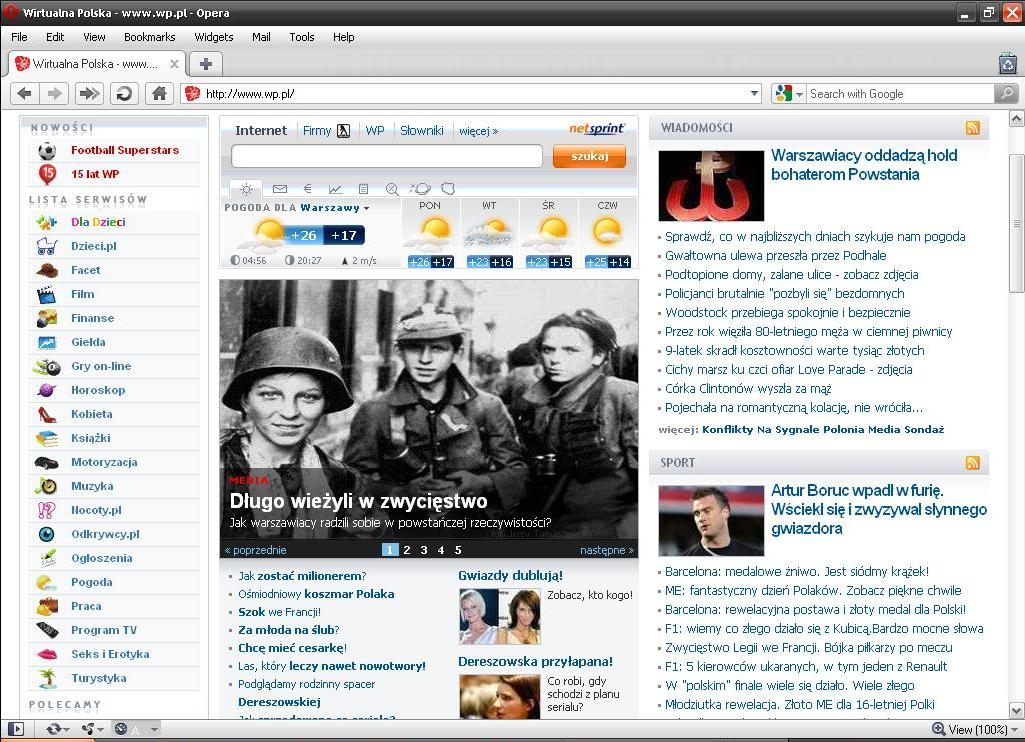Select slide 3 in the news carousel

tap(423, 550)
